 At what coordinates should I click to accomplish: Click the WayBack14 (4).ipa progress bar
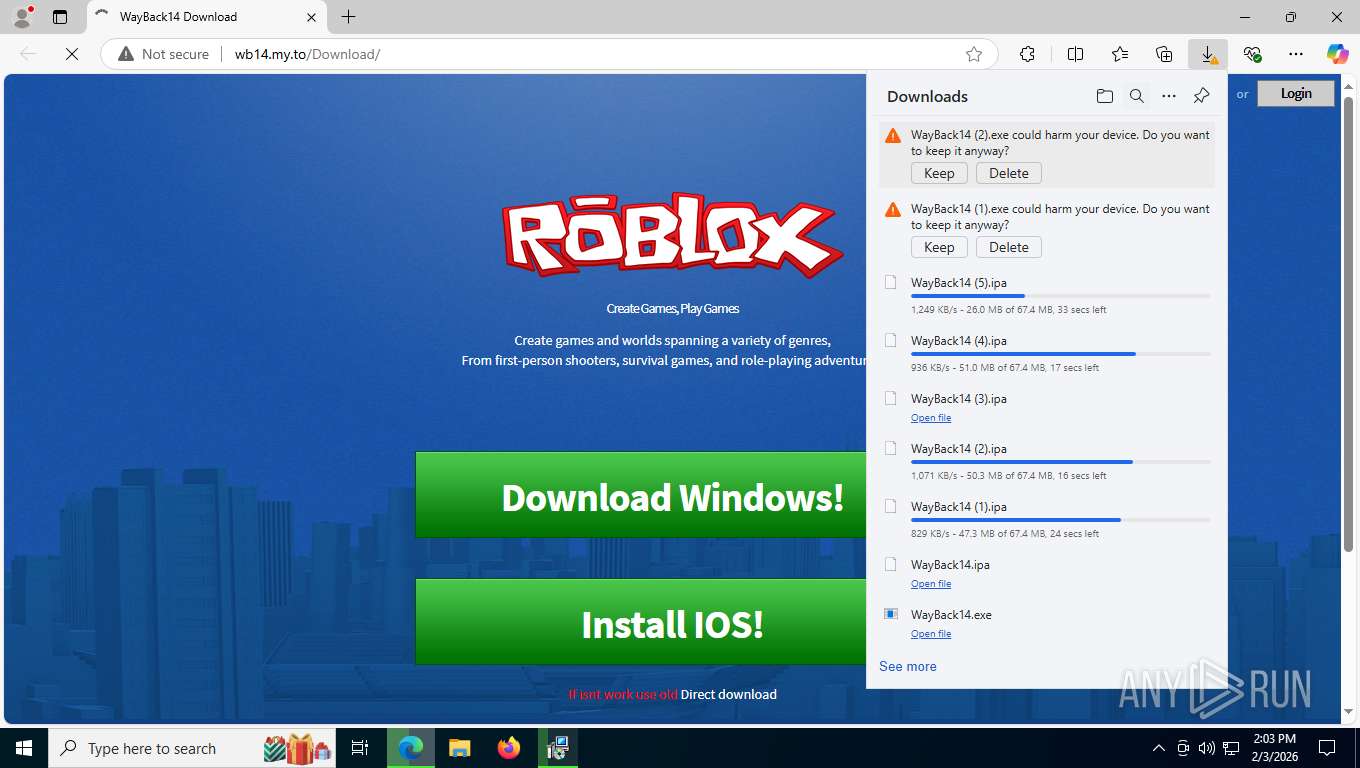tap(1061, 354)
